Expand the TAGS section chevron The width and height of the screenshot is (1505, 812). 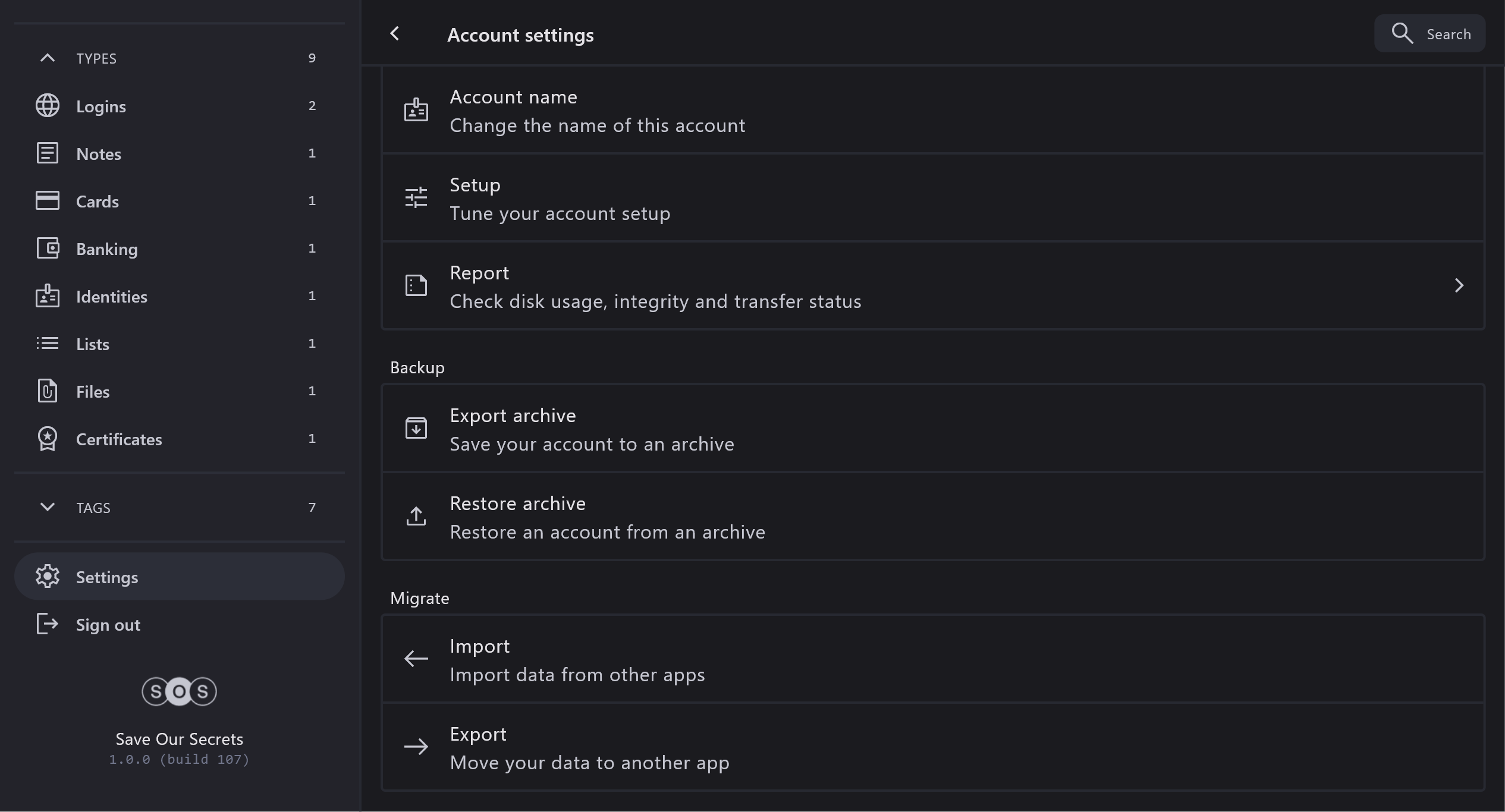click(x=48, y=507)
